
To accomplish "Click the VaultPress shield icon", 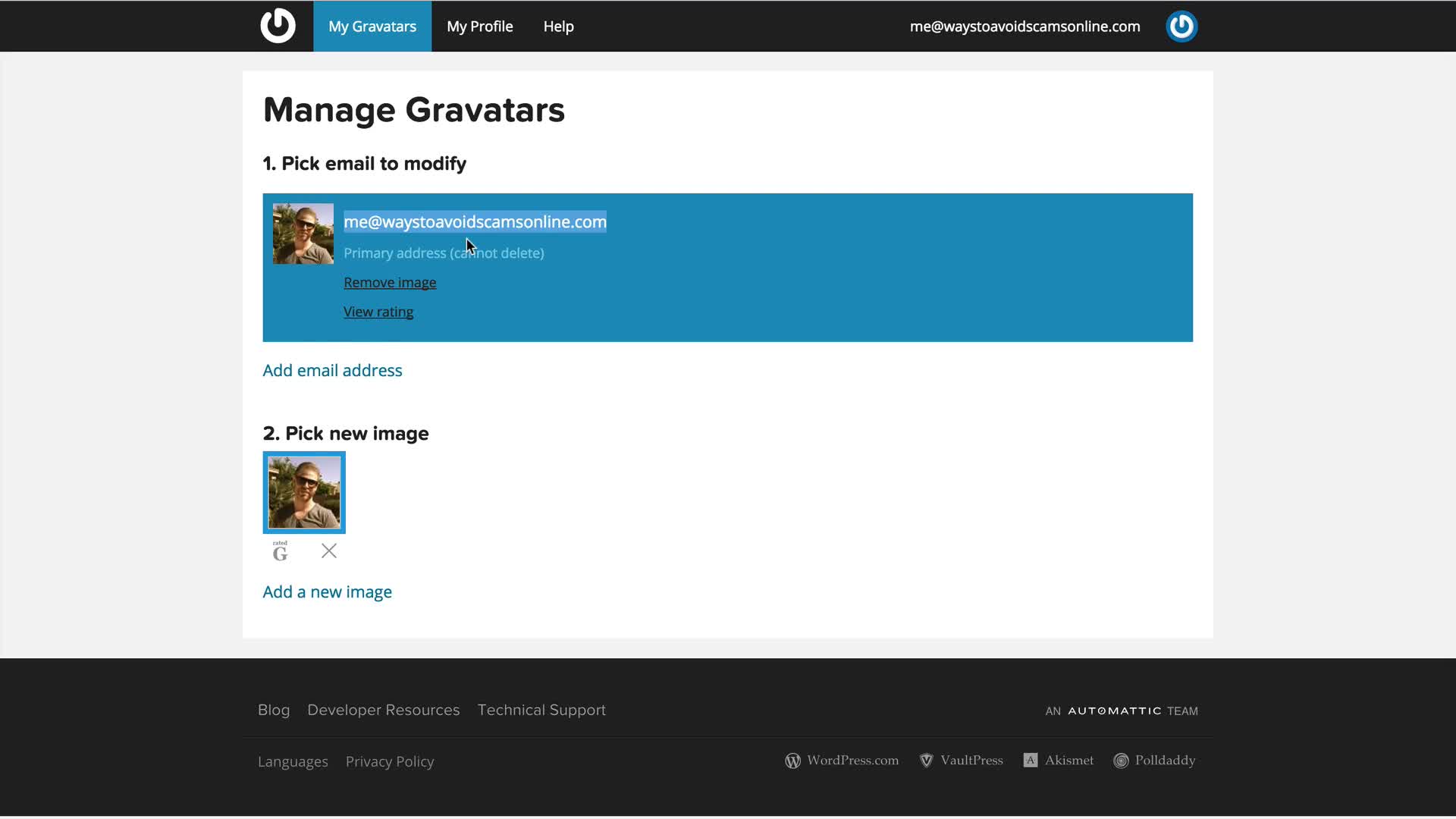I will pos(926,761).
